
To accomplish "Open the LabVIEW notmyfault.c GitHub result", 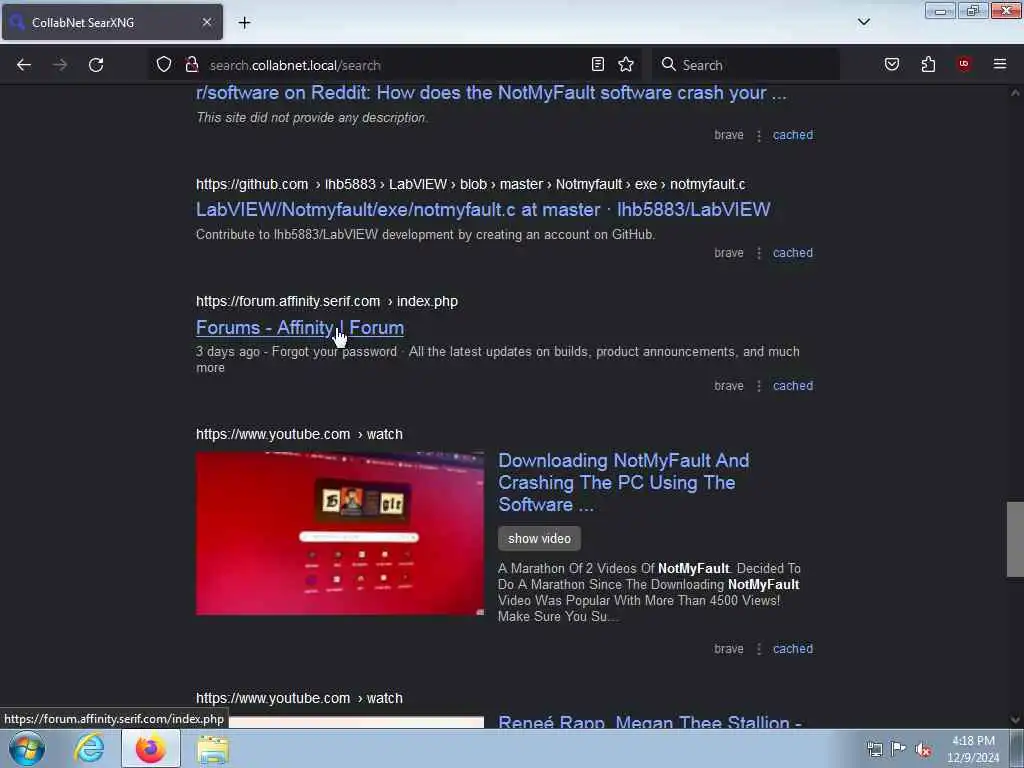I will [483, 210].
